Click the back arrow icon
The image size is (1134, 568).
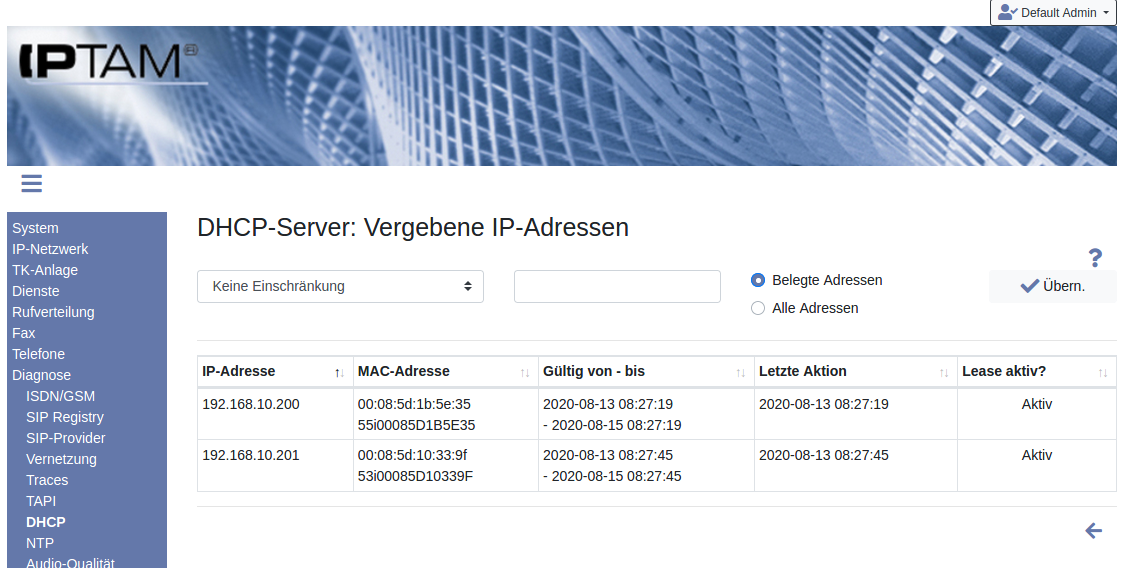click(x=1093, y=531)
